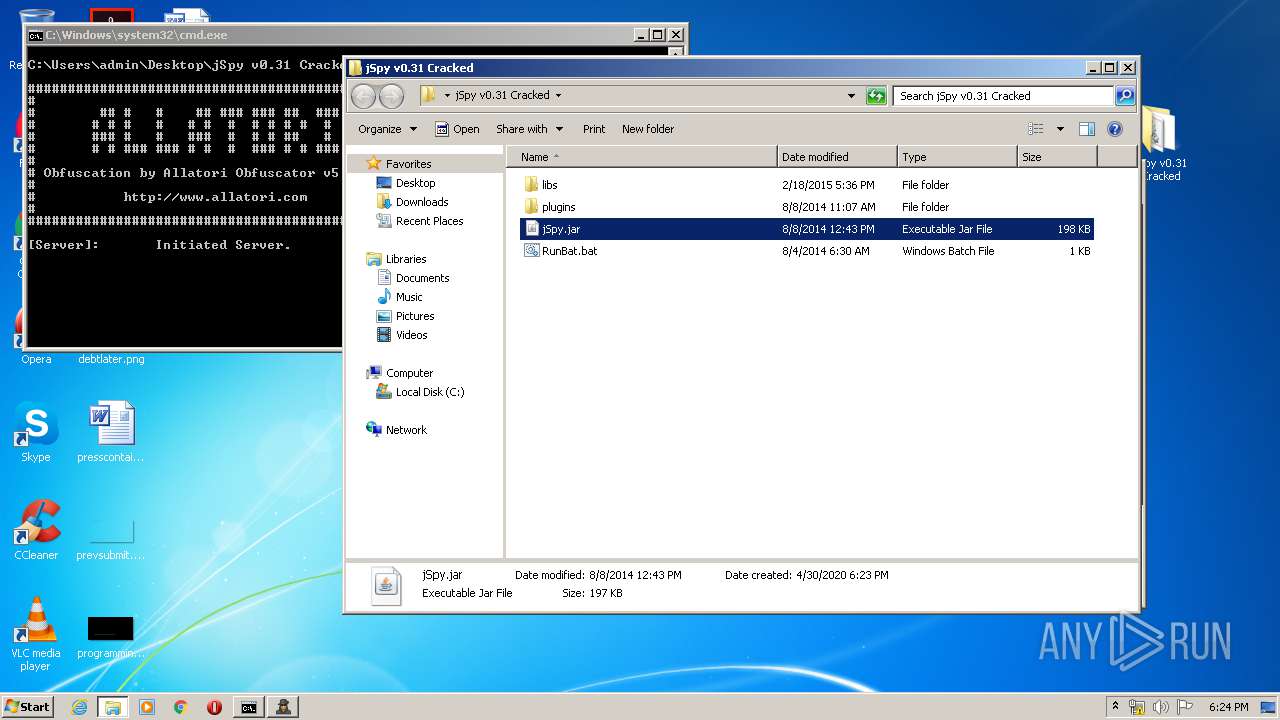The height and width of the screenshot is (720, 1280).
Task: Sort files by Name column header
Action: click(642, 157)
